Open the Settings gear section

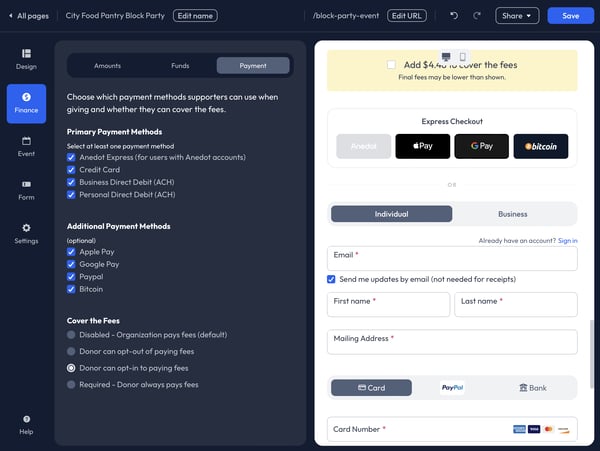26,234
